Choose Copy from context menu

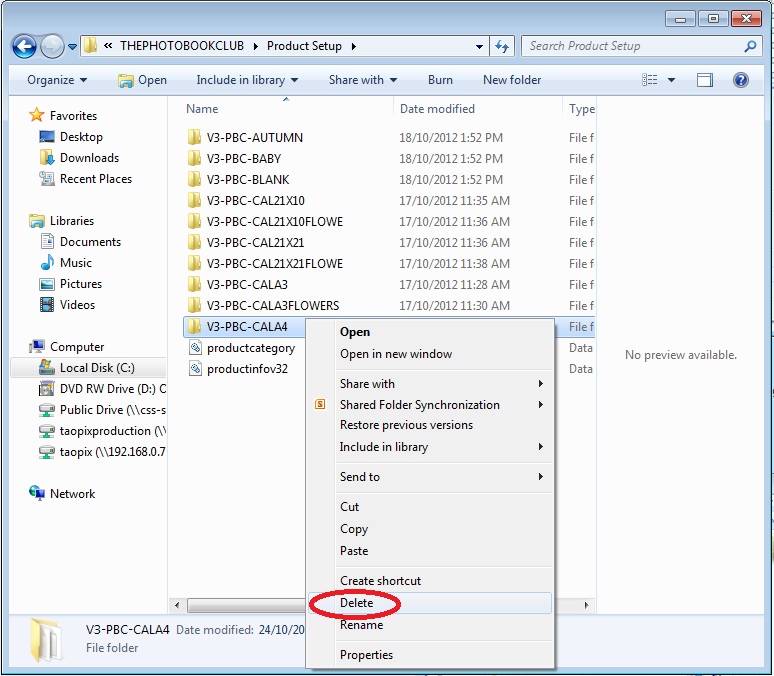[x=430, y=529]
